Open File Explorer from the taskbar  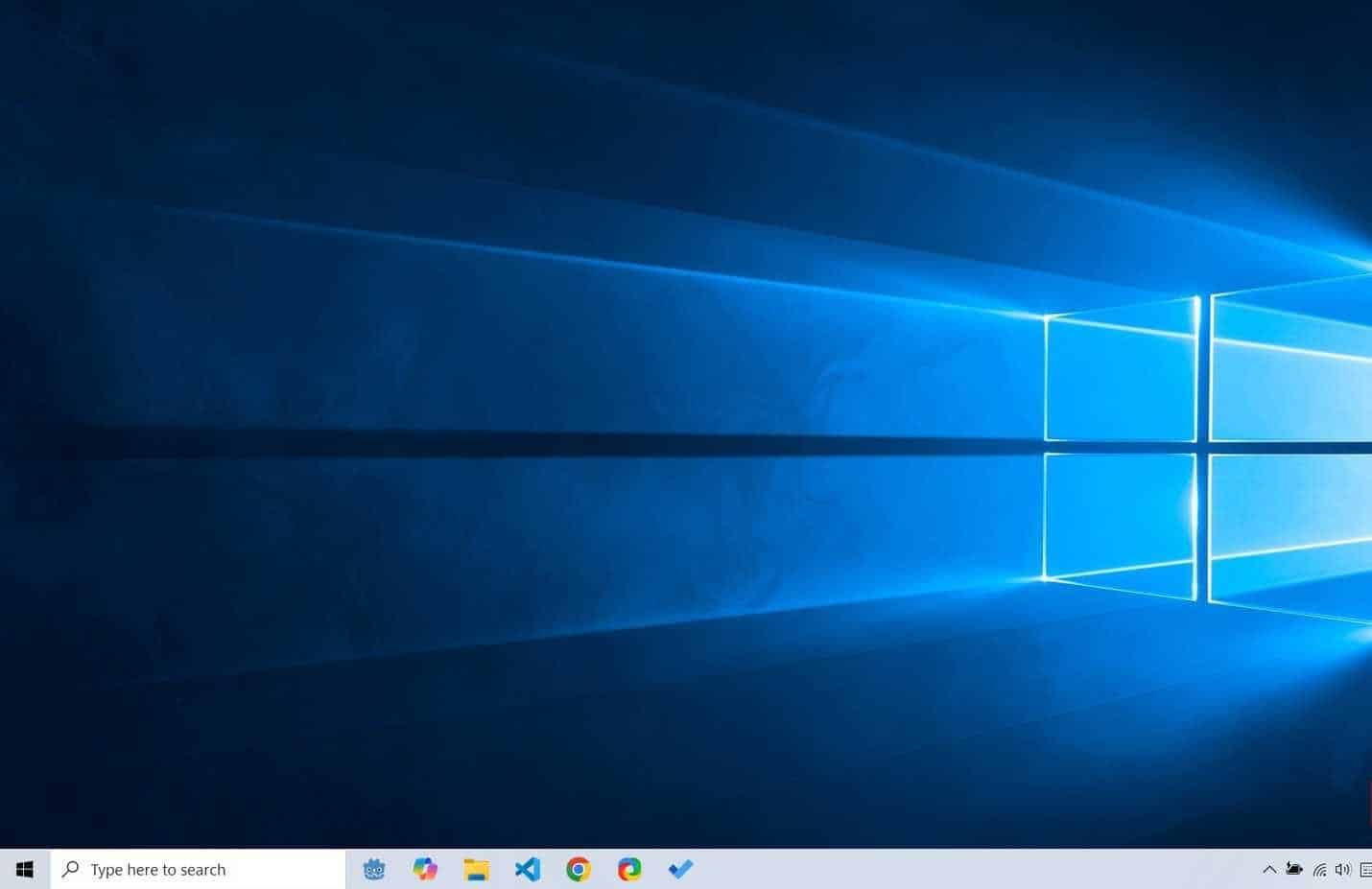click(x=476, y=870)
